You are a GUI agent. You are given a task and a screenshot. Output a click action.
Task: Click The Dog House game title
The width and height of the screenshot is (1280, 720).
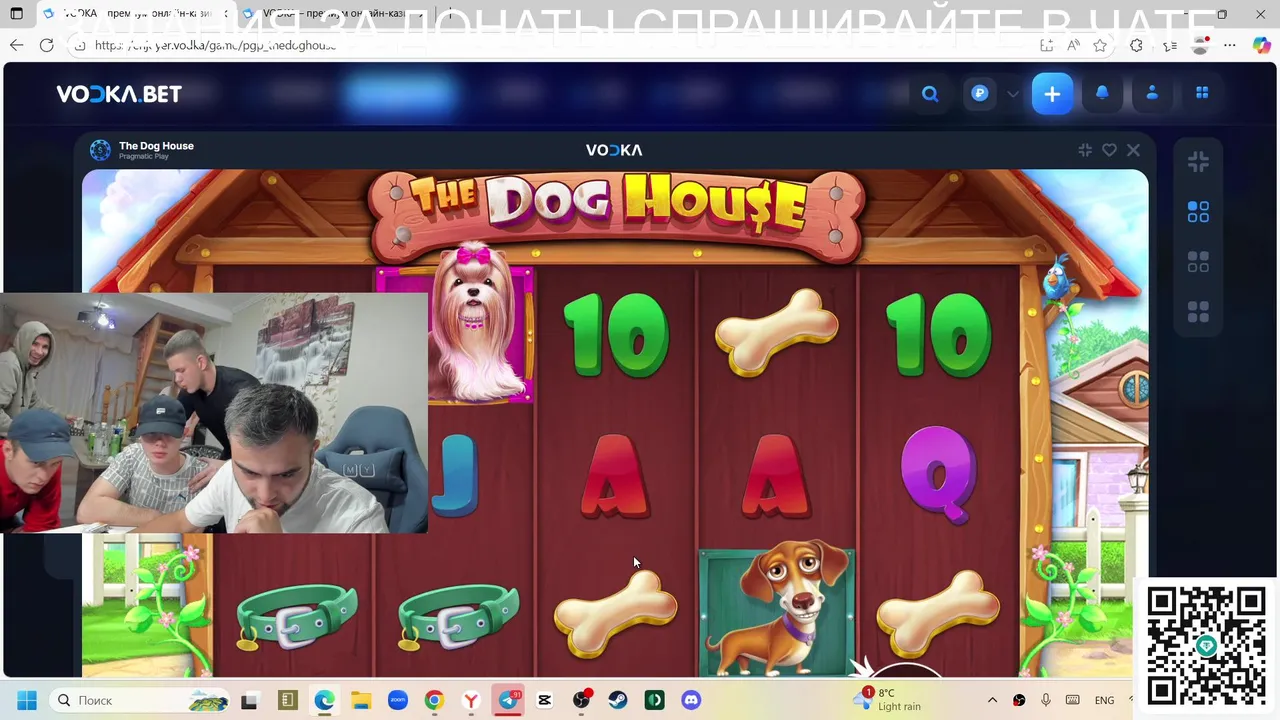tap(156, 146)
